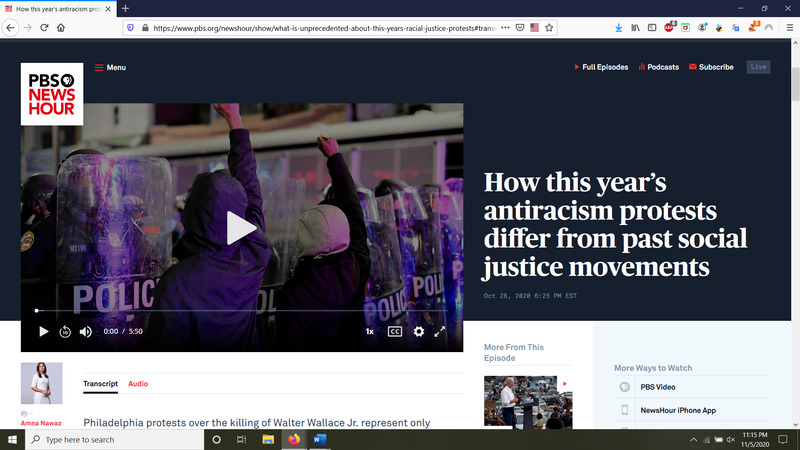This screenshot has height=450, width=800.
Task: Open Firefox downloads arrow icon
Action: point(619,27)
